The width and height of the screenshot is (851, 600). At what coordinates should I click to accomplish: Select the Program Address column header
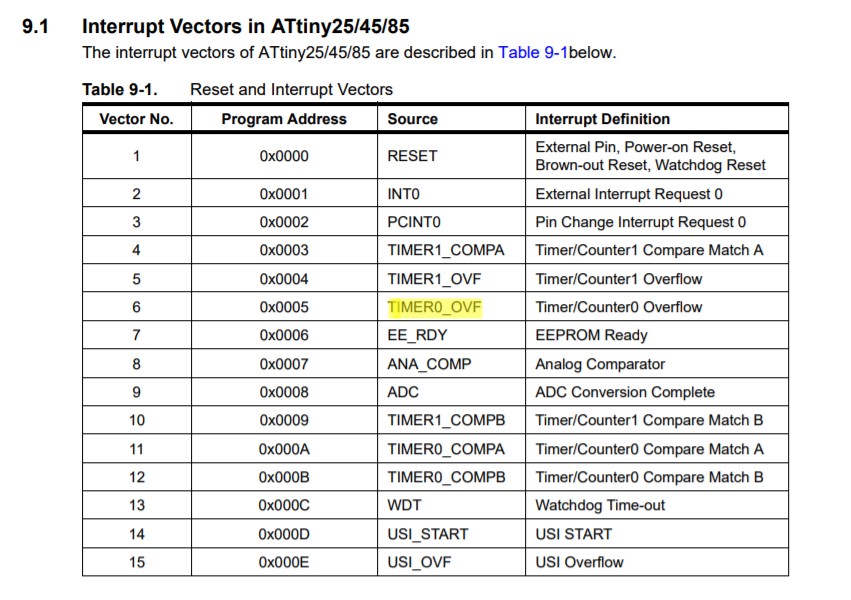[284, 119]
